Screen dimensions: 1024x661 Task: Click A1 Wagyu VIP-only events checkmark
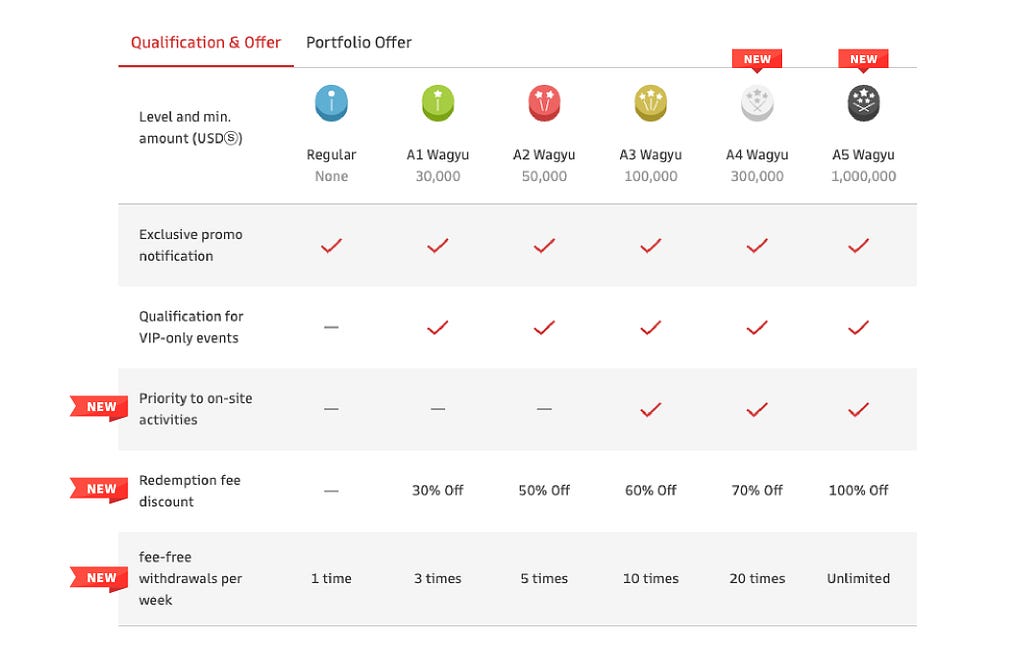point(438,327)
